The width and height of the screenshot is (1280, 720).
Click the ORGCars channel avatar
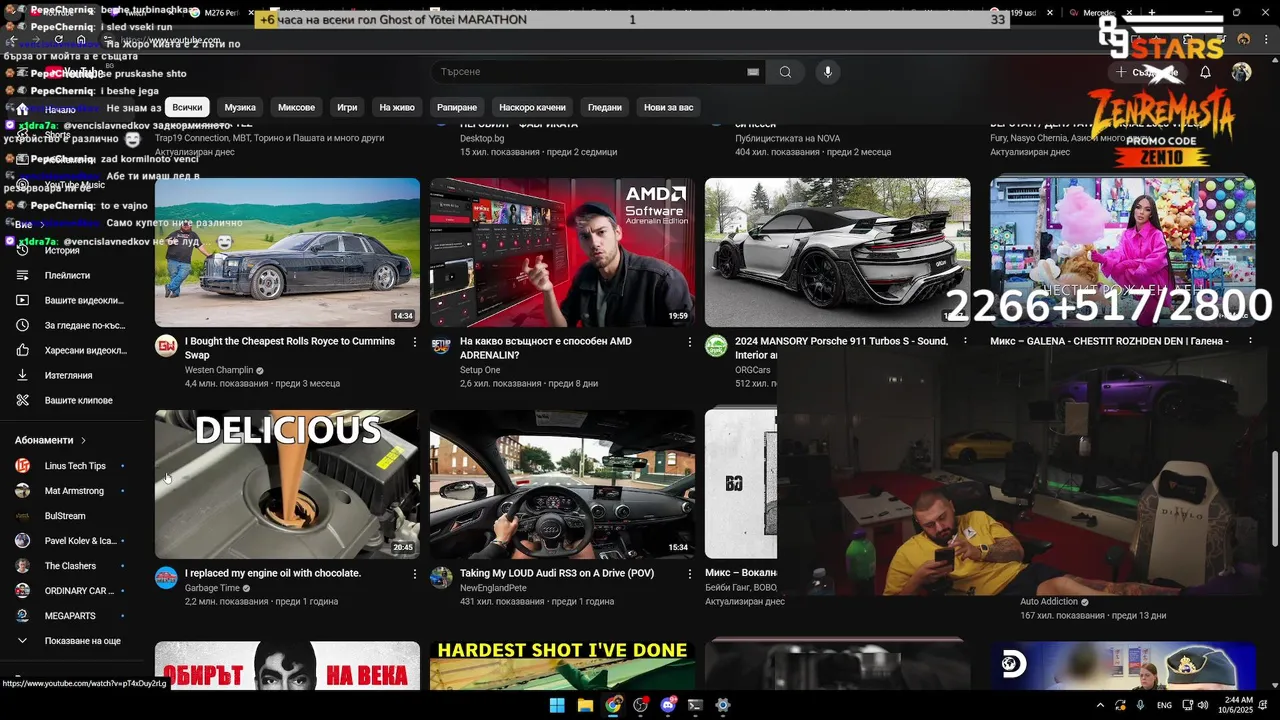(x=716, y=346)
